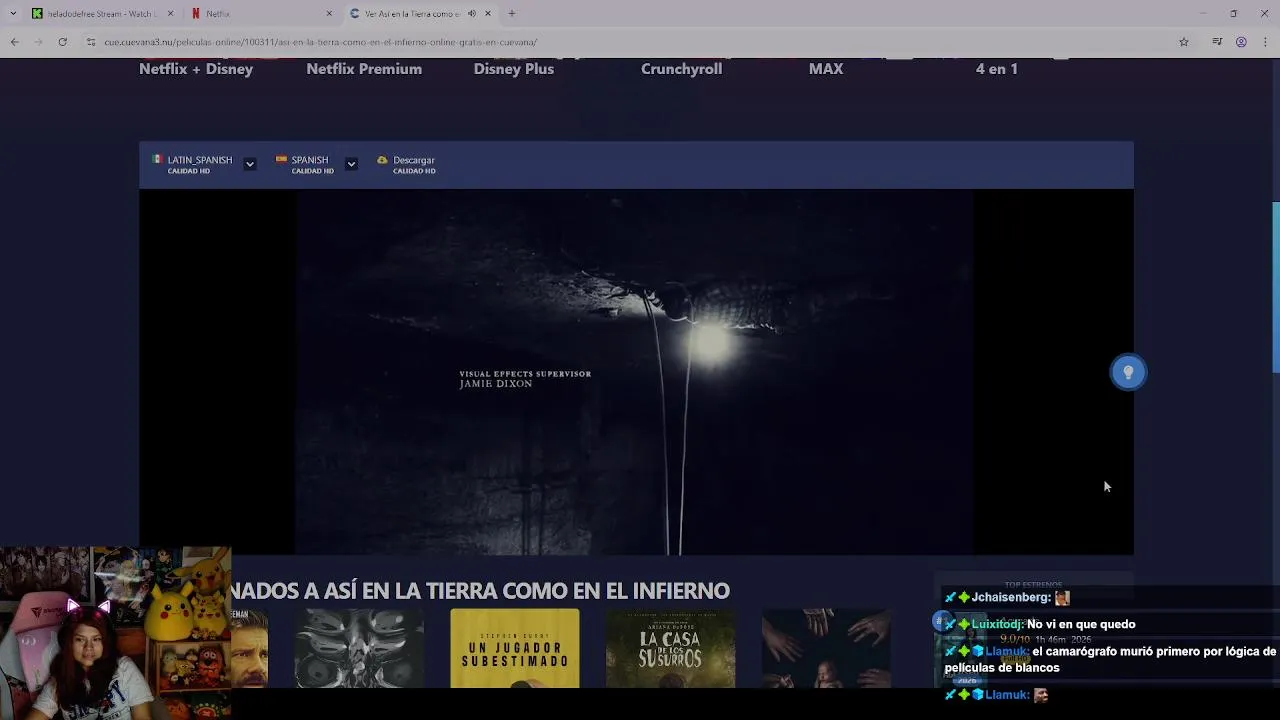Open the Chrome three-dot menu

[1266, 42]
